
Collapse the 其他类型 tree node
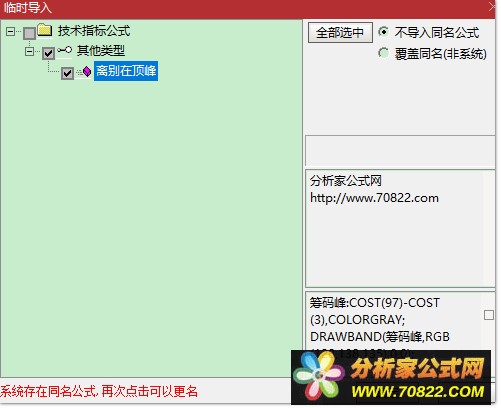29,51
